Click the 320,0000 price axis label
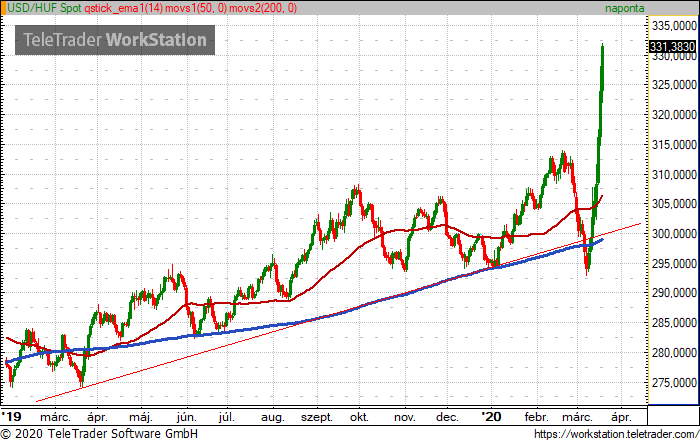 674,115
